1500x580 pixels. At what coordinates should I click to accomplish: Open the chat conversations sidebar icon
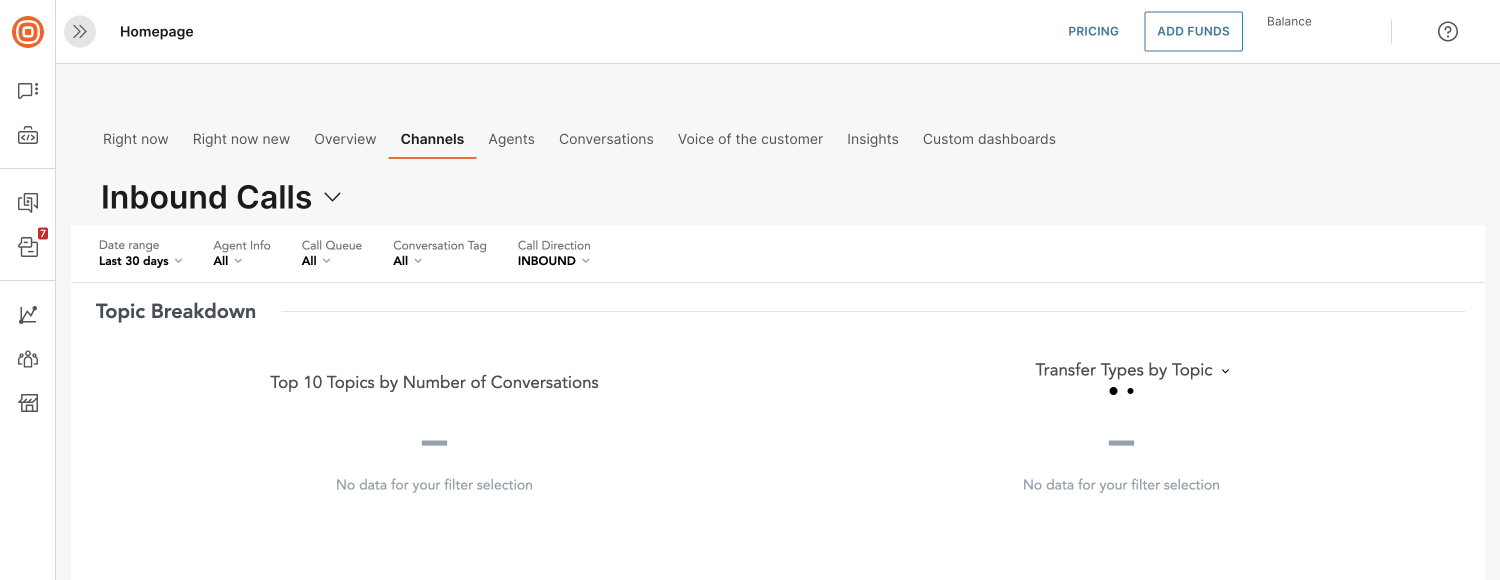[x=28, y=91]
